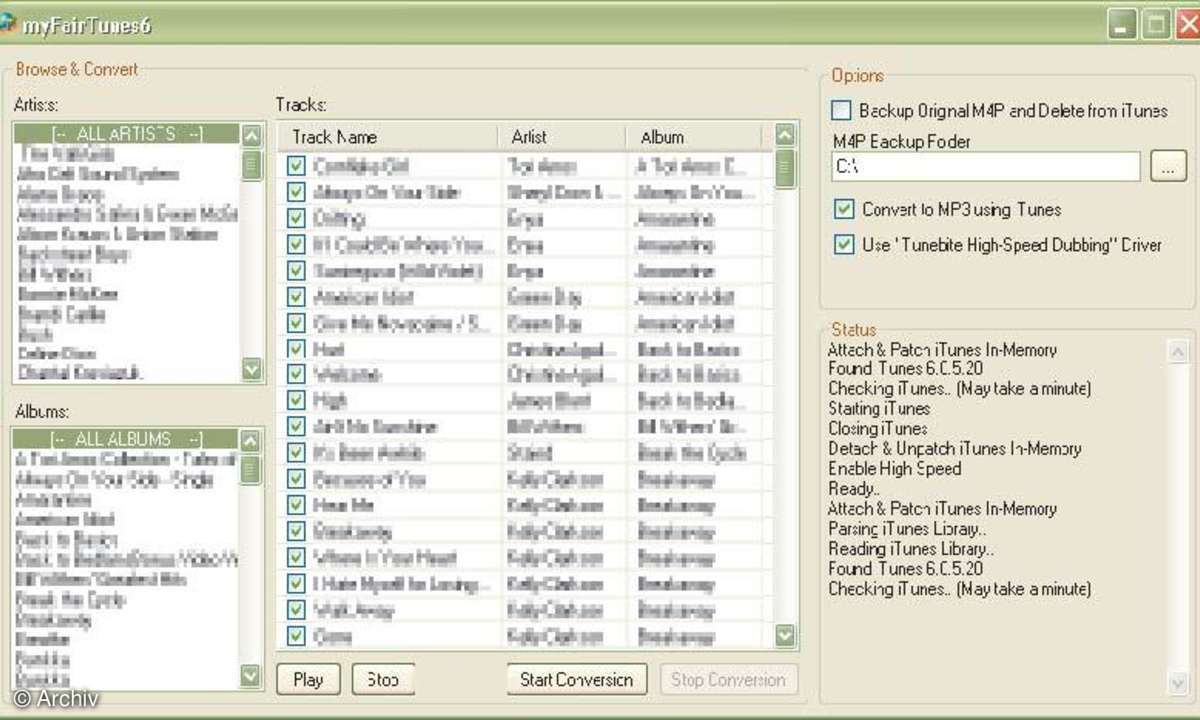The width and height of the screenshot is (1200, 720).
Task: Click the Parsing iTunes Library.. status line
Action: pyautogui.click(x=907, y=528)
